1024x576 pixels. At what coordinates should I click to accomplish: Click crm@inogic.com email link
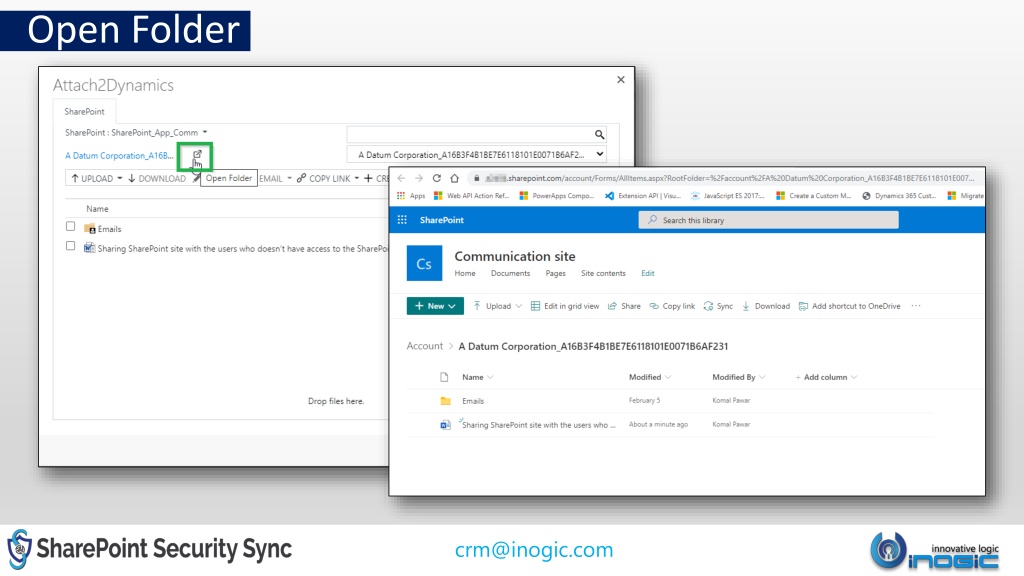click(534, 550)
